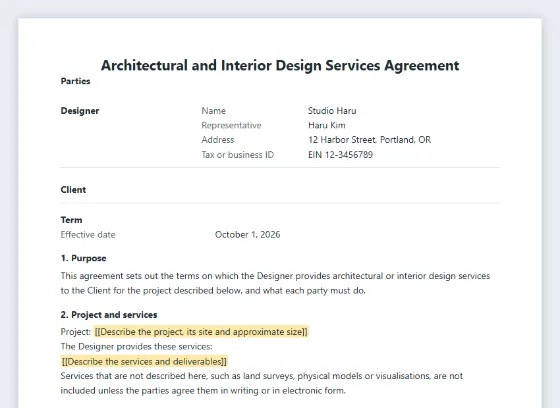
Task: Click the '2. Project and services' heading
Action: pyautogui.click(x=109, y=315)
